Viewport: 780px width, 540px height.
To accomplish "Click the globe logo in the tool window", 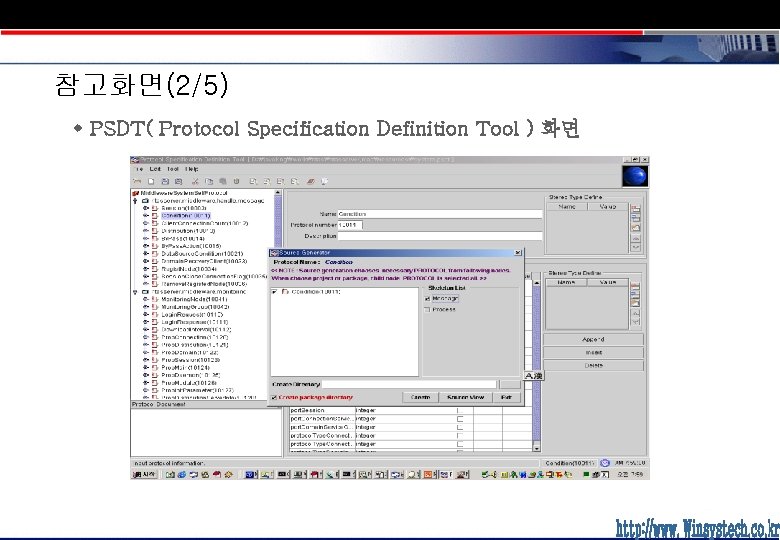I will pos(635,177).
